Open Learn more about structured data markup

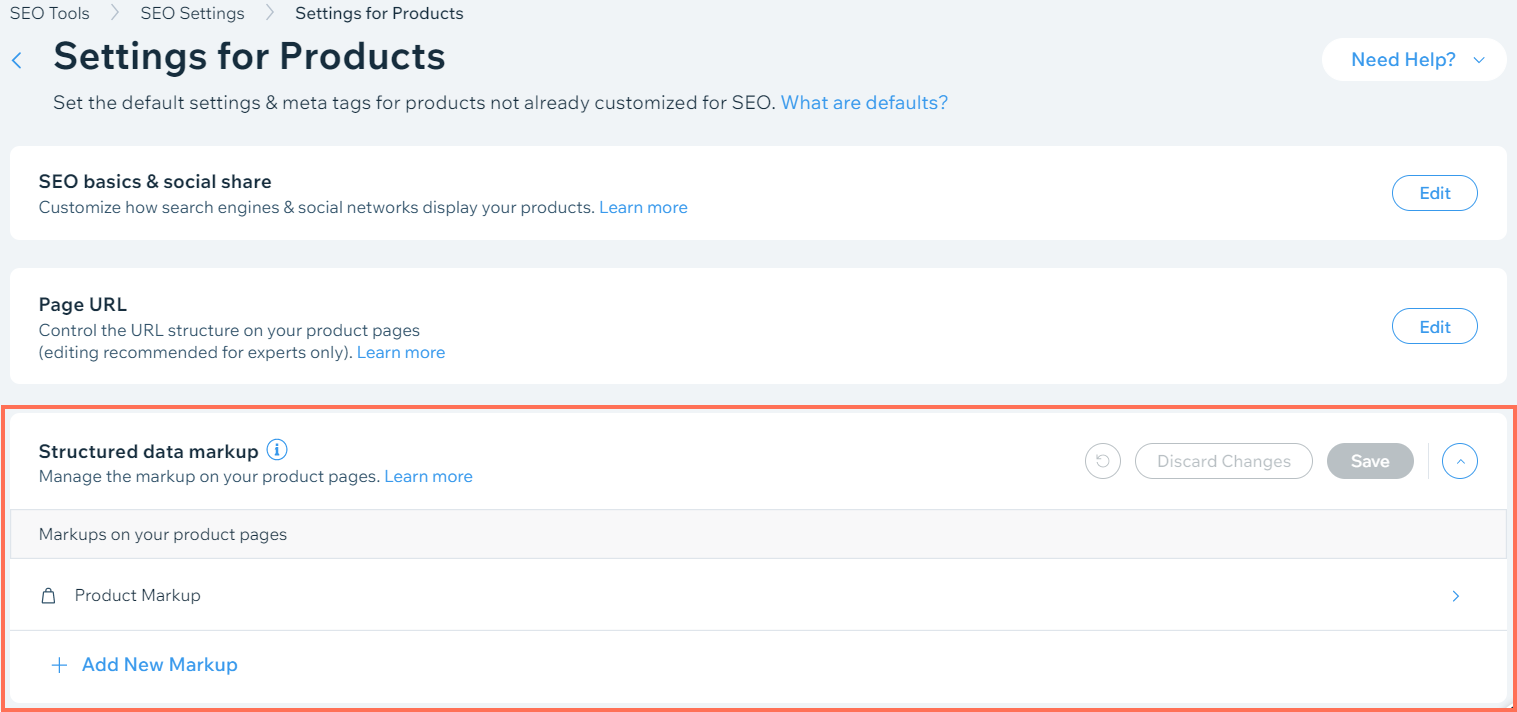[428, 476]
